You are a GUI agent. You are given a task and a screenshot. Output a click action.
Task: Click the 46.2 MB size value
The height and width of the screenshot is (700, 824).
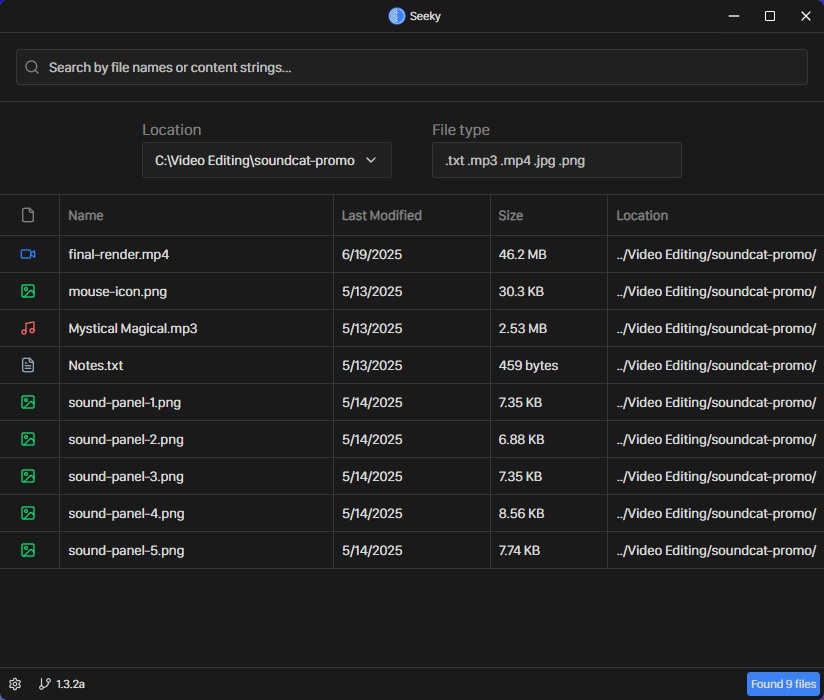coord(522,254)
